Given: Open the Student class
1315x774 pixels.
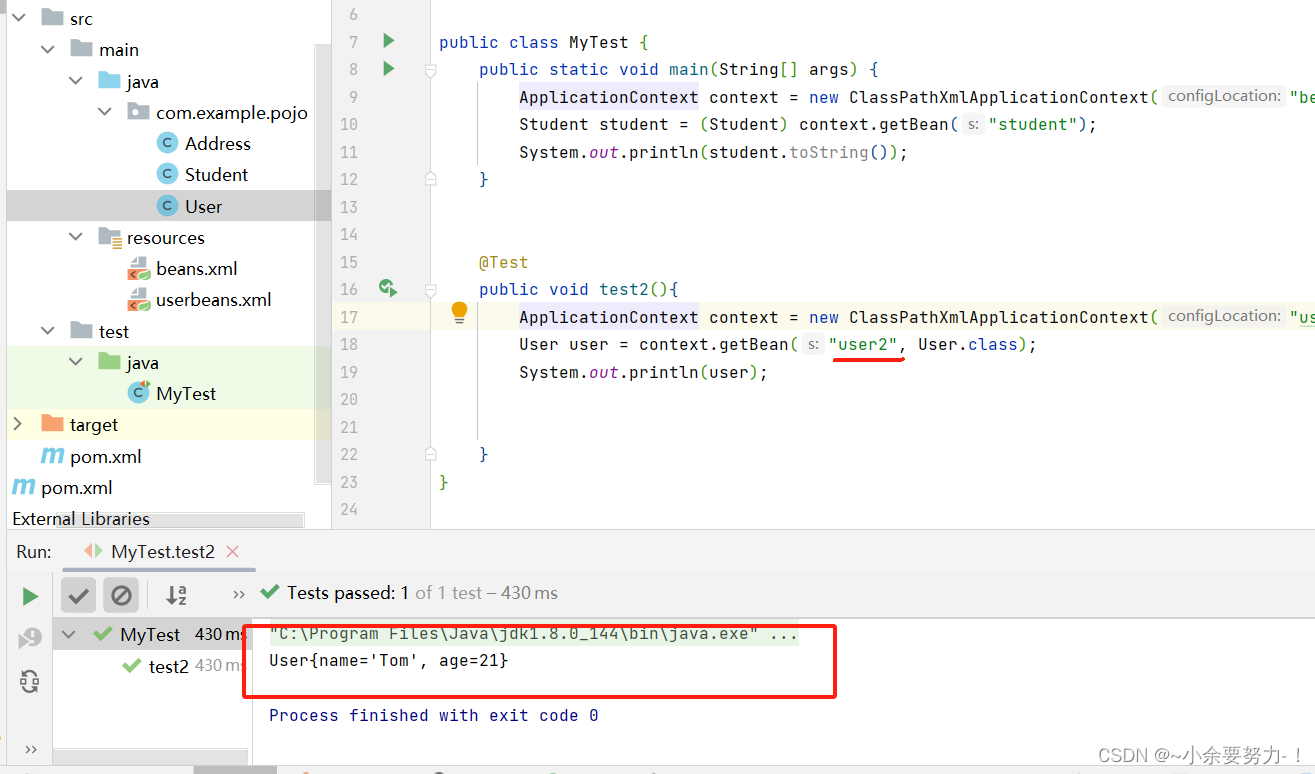Looking at the screenshot, I should pyautogui.click(x=216, y=174).
